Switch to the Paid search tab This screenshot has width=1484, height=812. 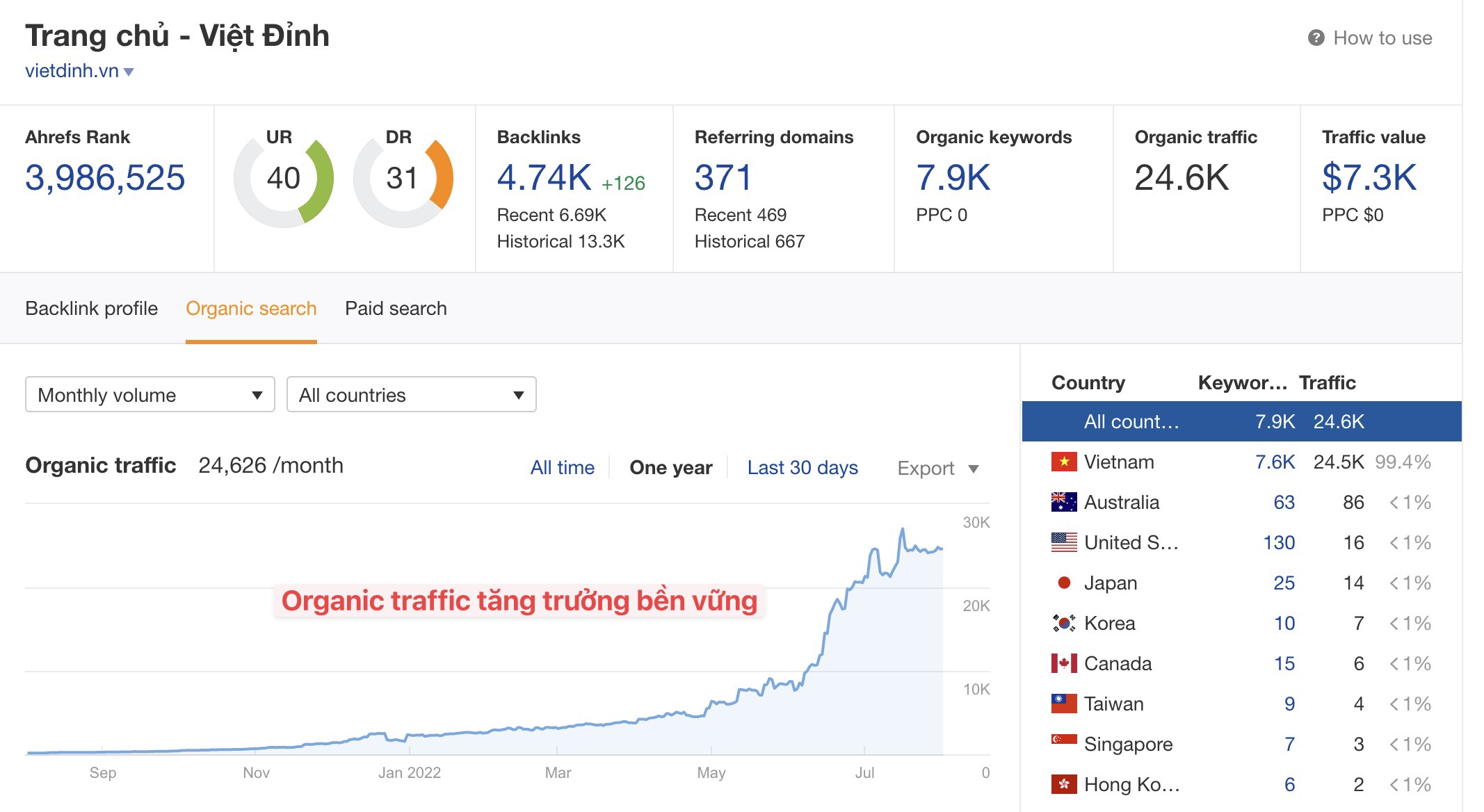click(x=396, y=308)
